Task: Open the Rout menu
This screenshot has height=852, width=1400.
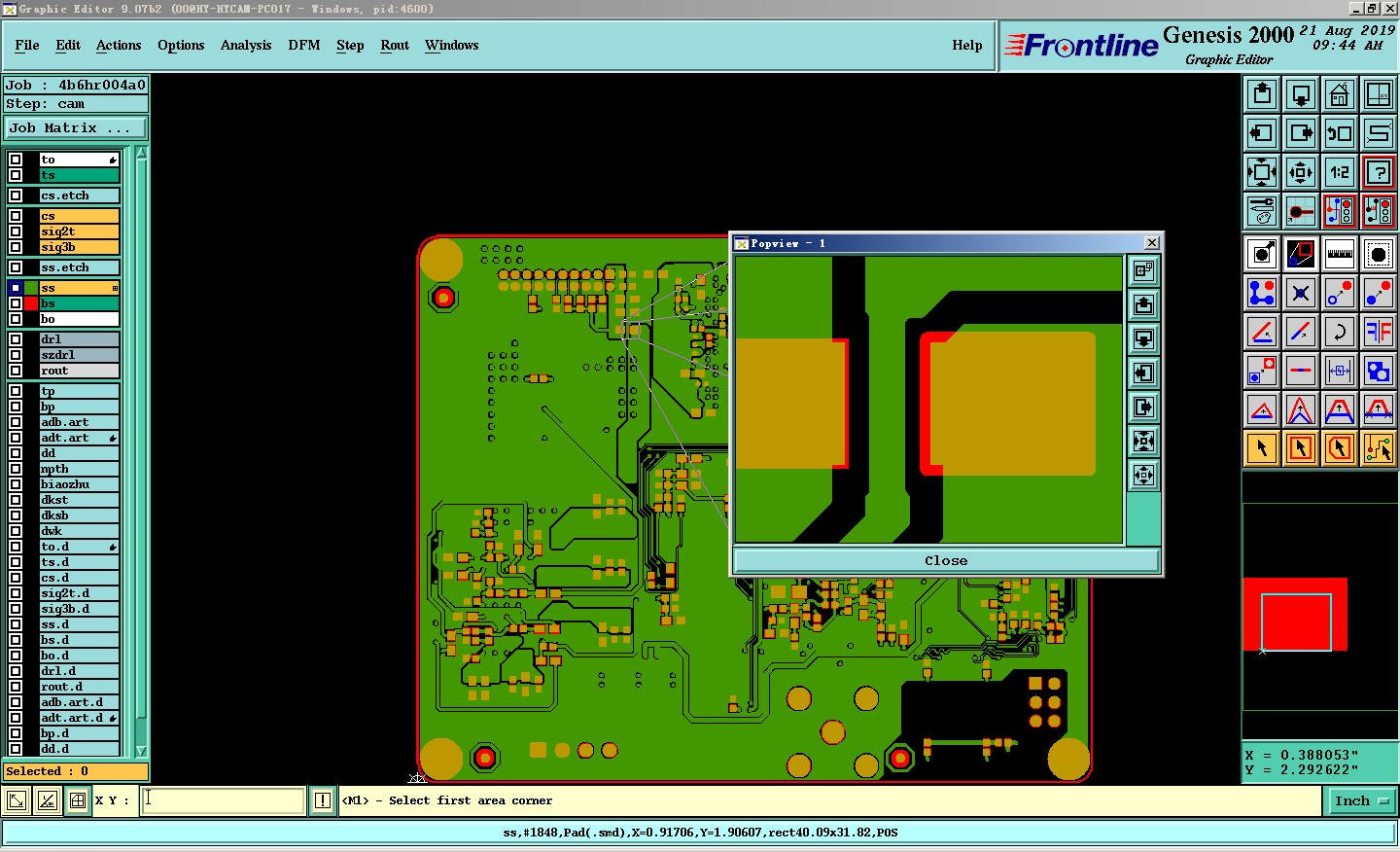Action: click(x=395, y=45)
